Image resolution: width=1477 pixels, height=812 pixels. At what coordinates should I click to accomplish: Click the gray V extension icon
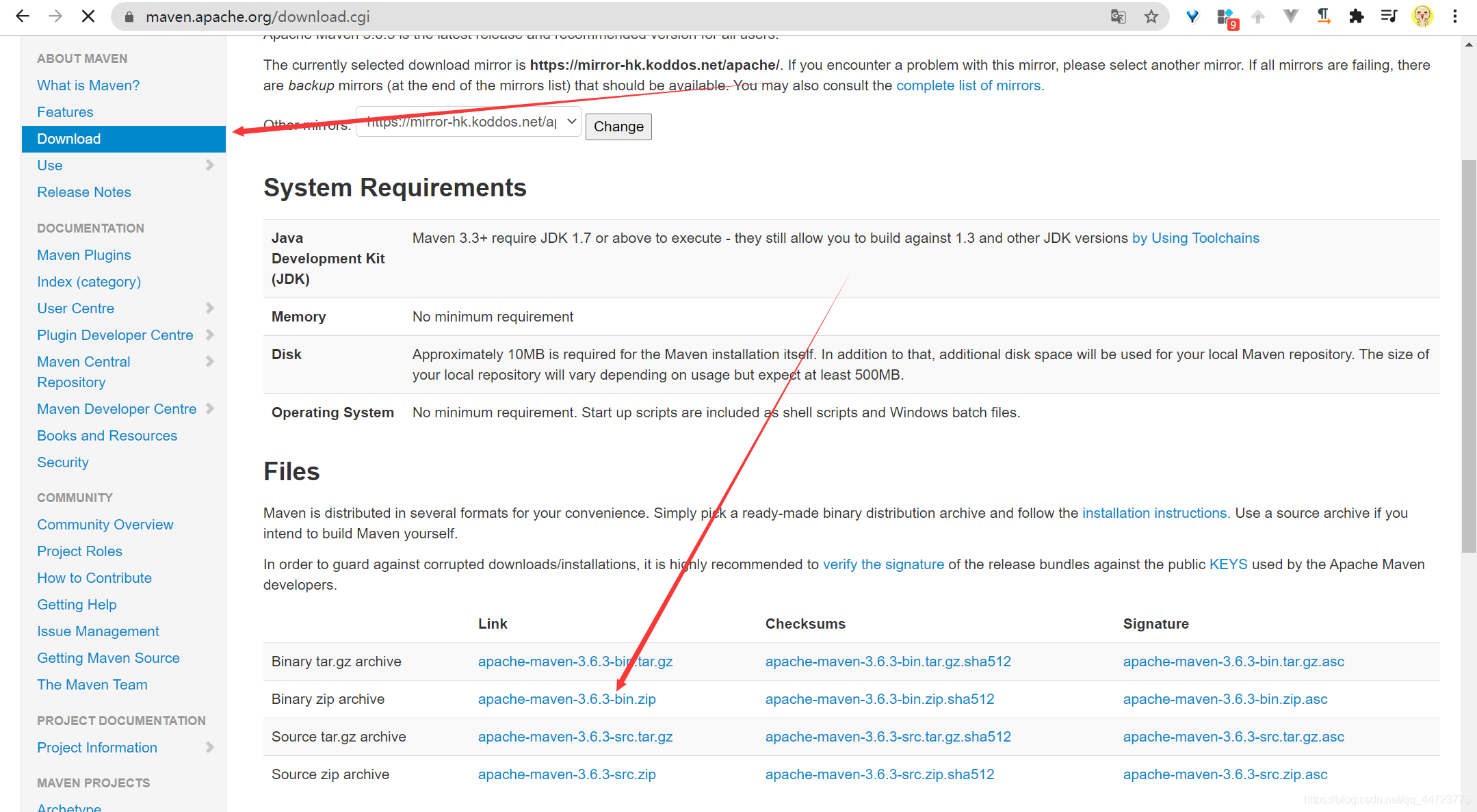point(1290,16)
